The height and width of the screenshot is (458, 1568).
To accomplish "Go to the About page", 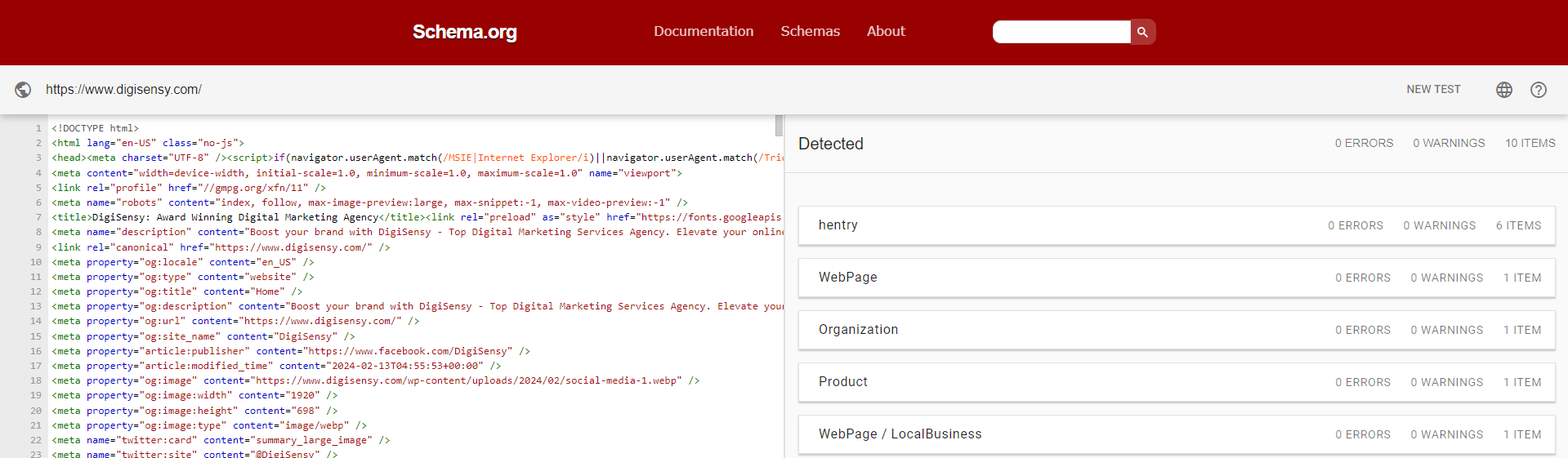I will tap(886, 31).
